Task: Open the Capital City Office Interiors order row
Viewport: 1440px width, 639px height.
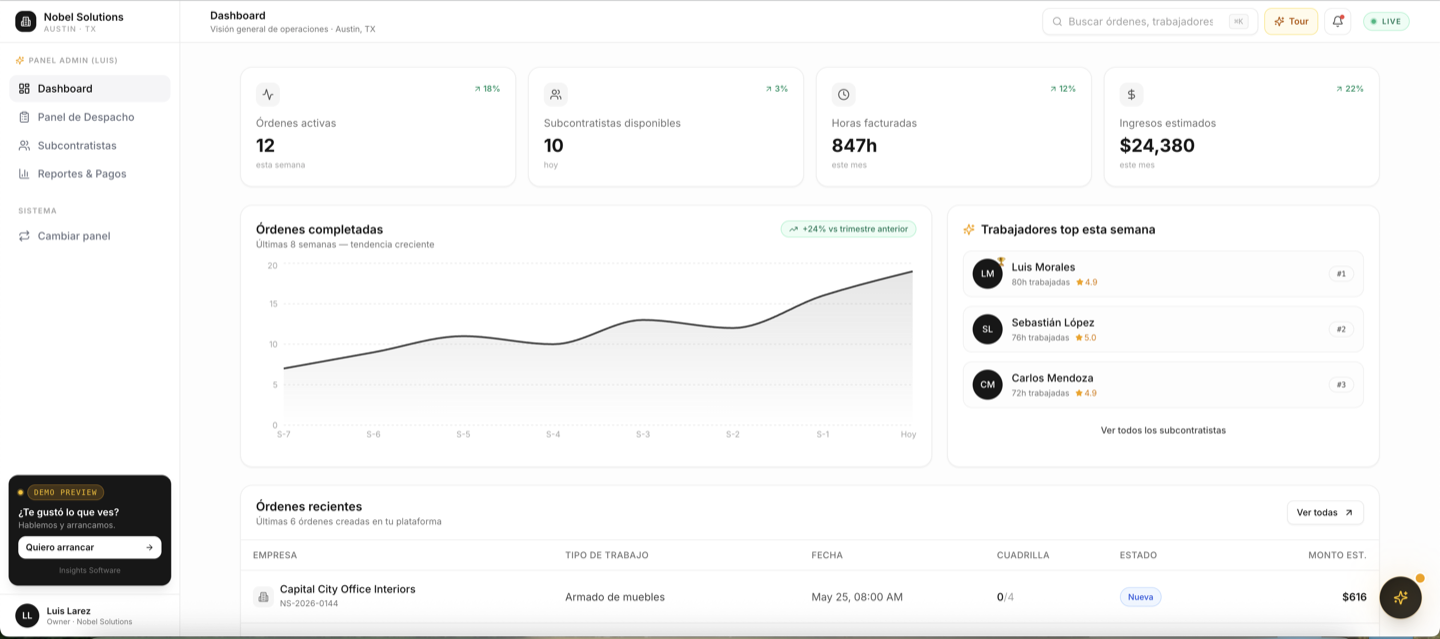Action: click(x=810, y=597)
